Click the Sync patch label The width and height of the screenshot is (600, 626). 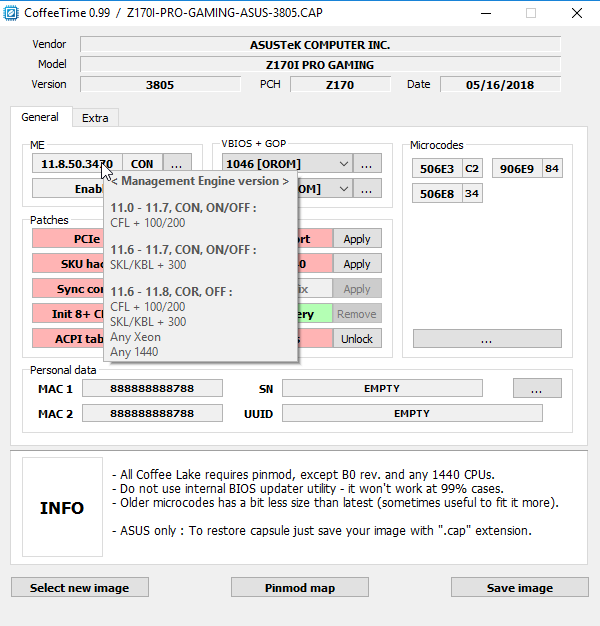(68, 289)
